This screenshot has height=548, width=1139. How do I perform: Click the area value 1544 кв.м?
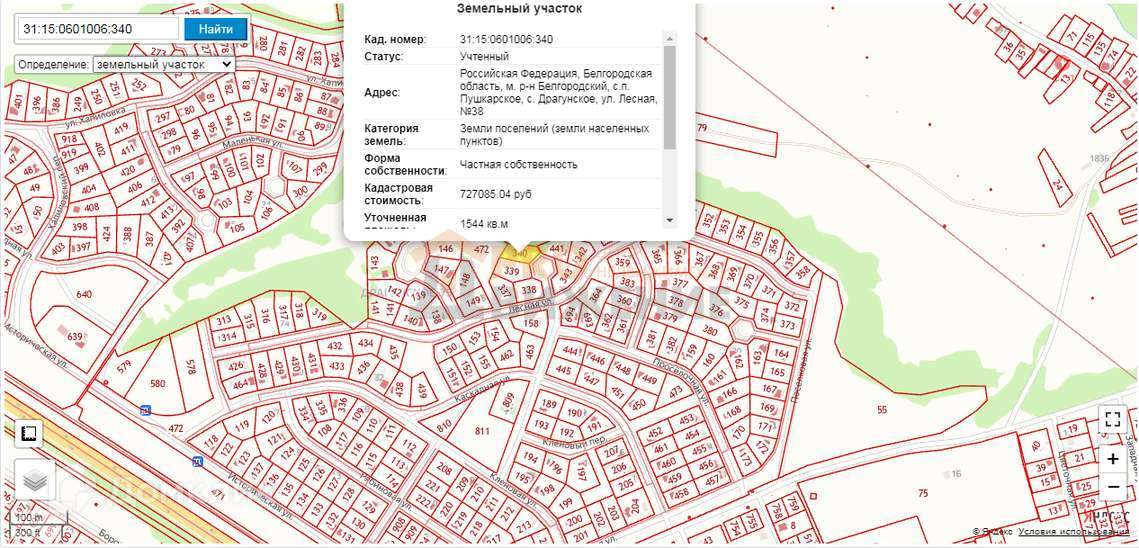click(x=485, y=224)
